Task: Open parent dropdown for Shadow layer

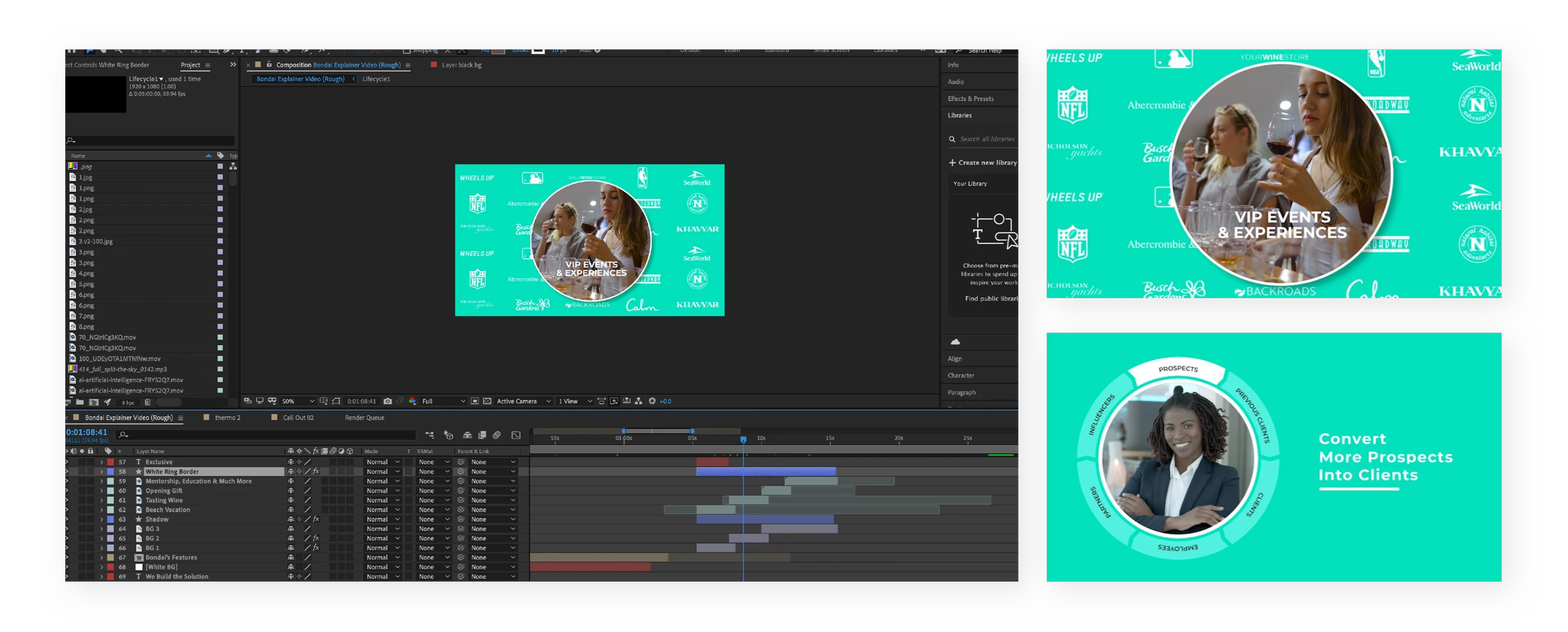Action: pyautogui.click(x=493, y=519)
